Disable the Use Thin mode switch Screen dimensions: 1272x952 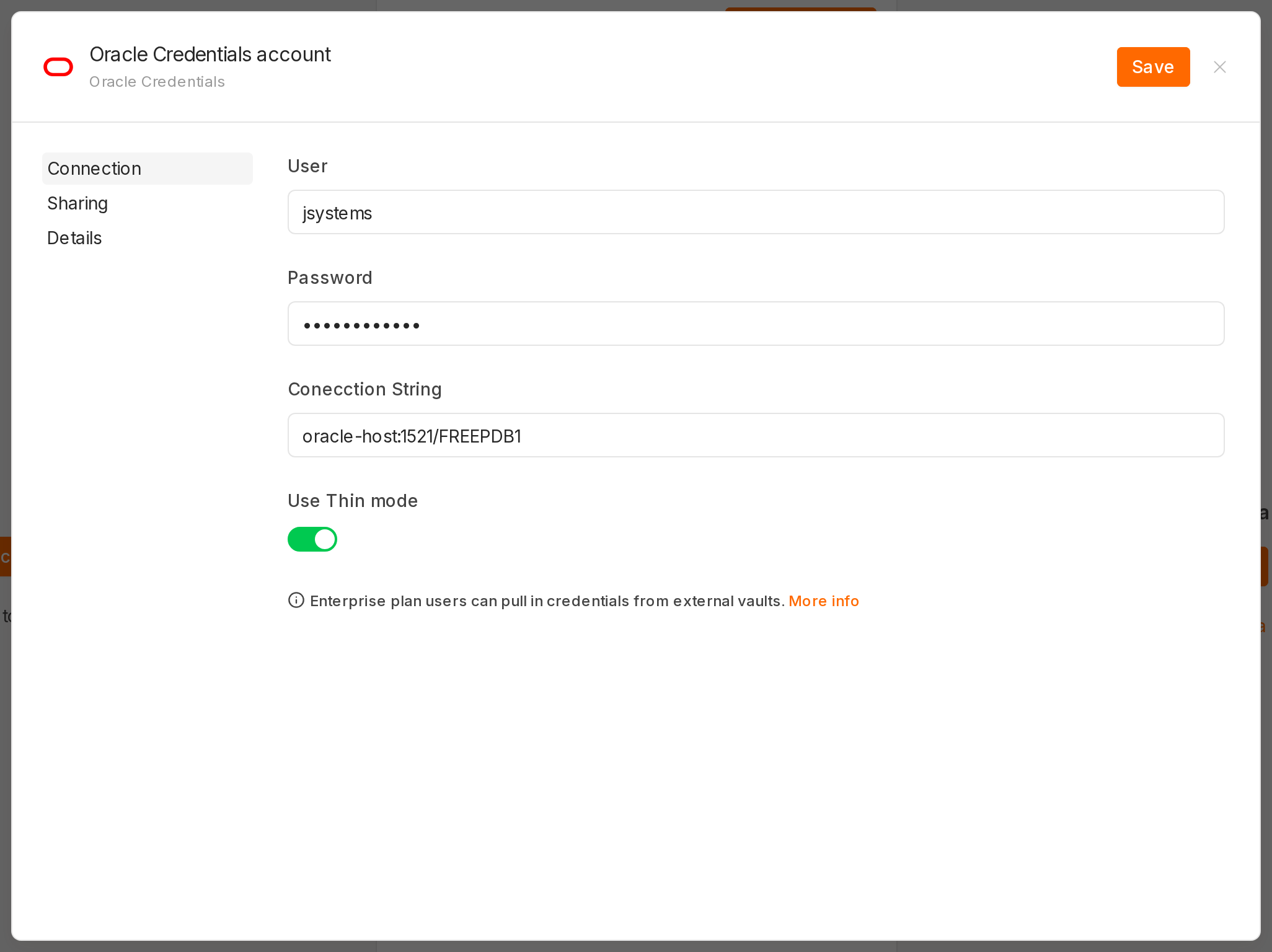click(x=312, y=539)
